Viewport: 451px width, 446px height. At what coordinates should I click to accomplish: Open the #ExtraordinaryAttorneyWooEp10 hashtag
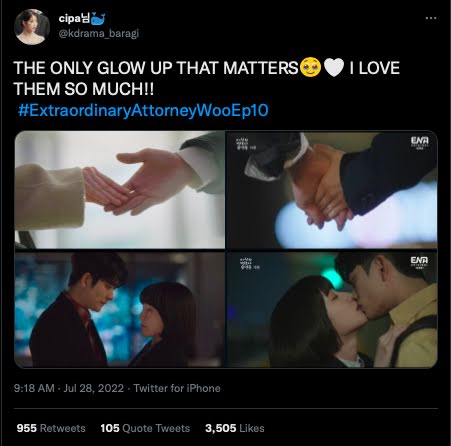click(143, 110)
